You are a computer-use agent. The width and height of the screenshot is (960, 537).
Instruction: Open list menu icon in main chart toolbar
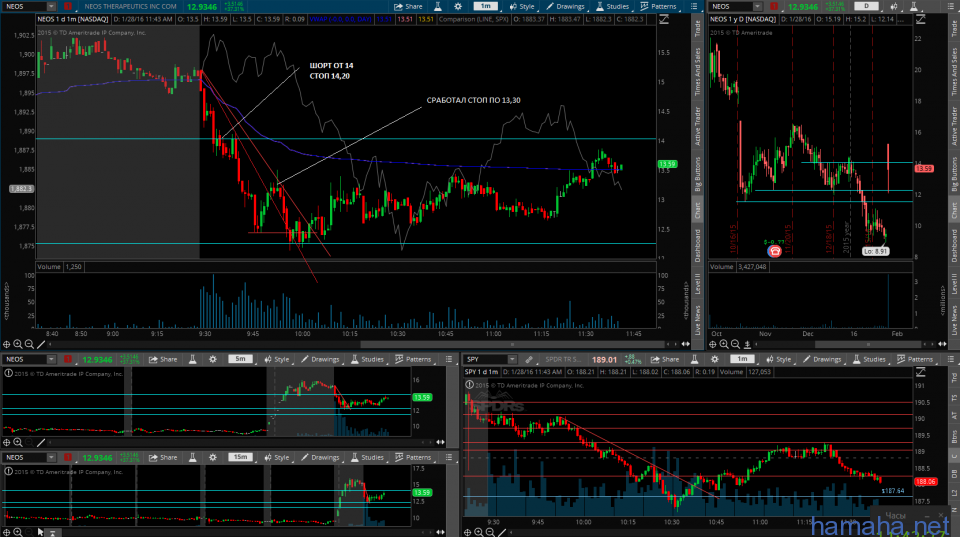694,6
